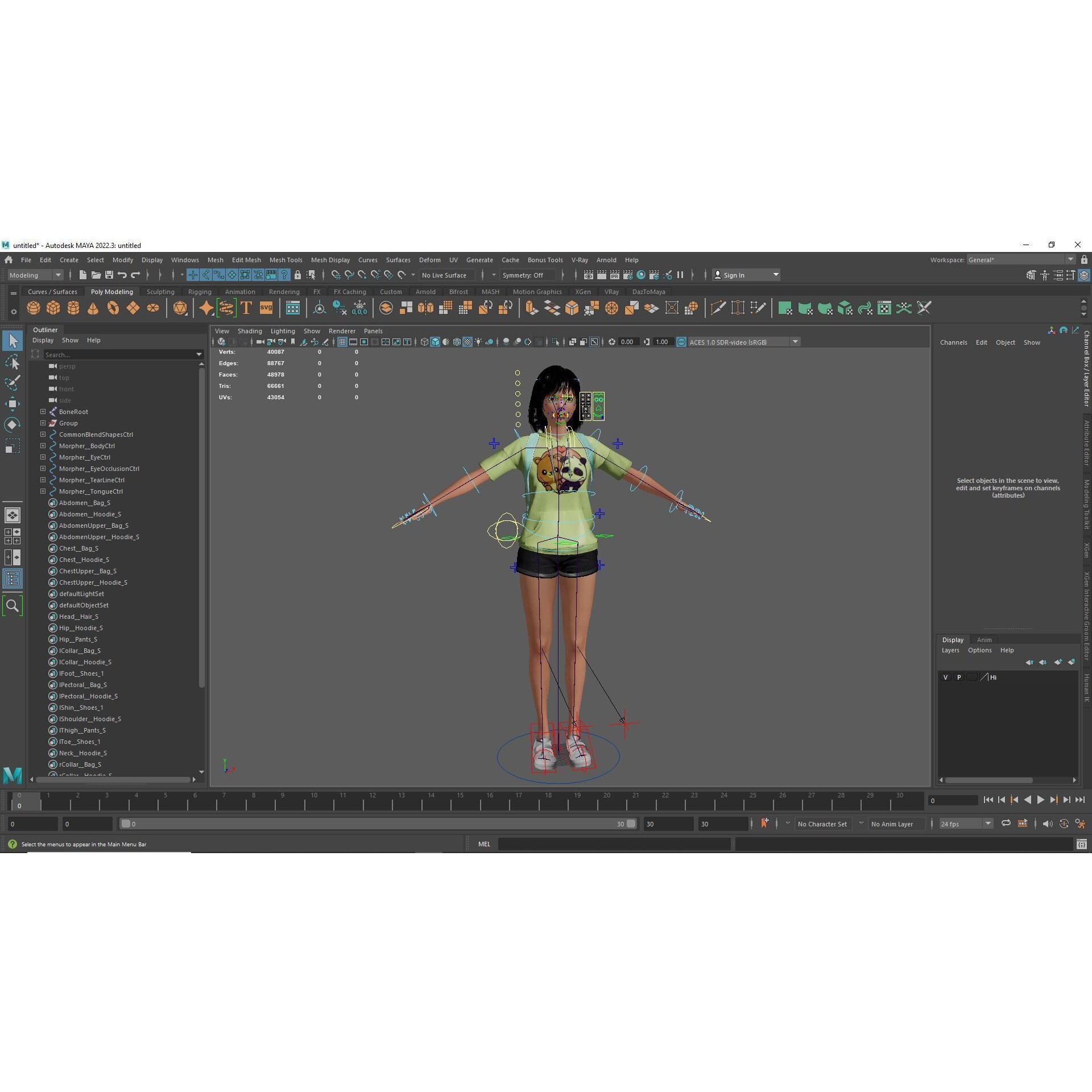This screenshot has width=1092, height=1092.
Task: Open the Sign In dropdown
Action: pos(746,275)
